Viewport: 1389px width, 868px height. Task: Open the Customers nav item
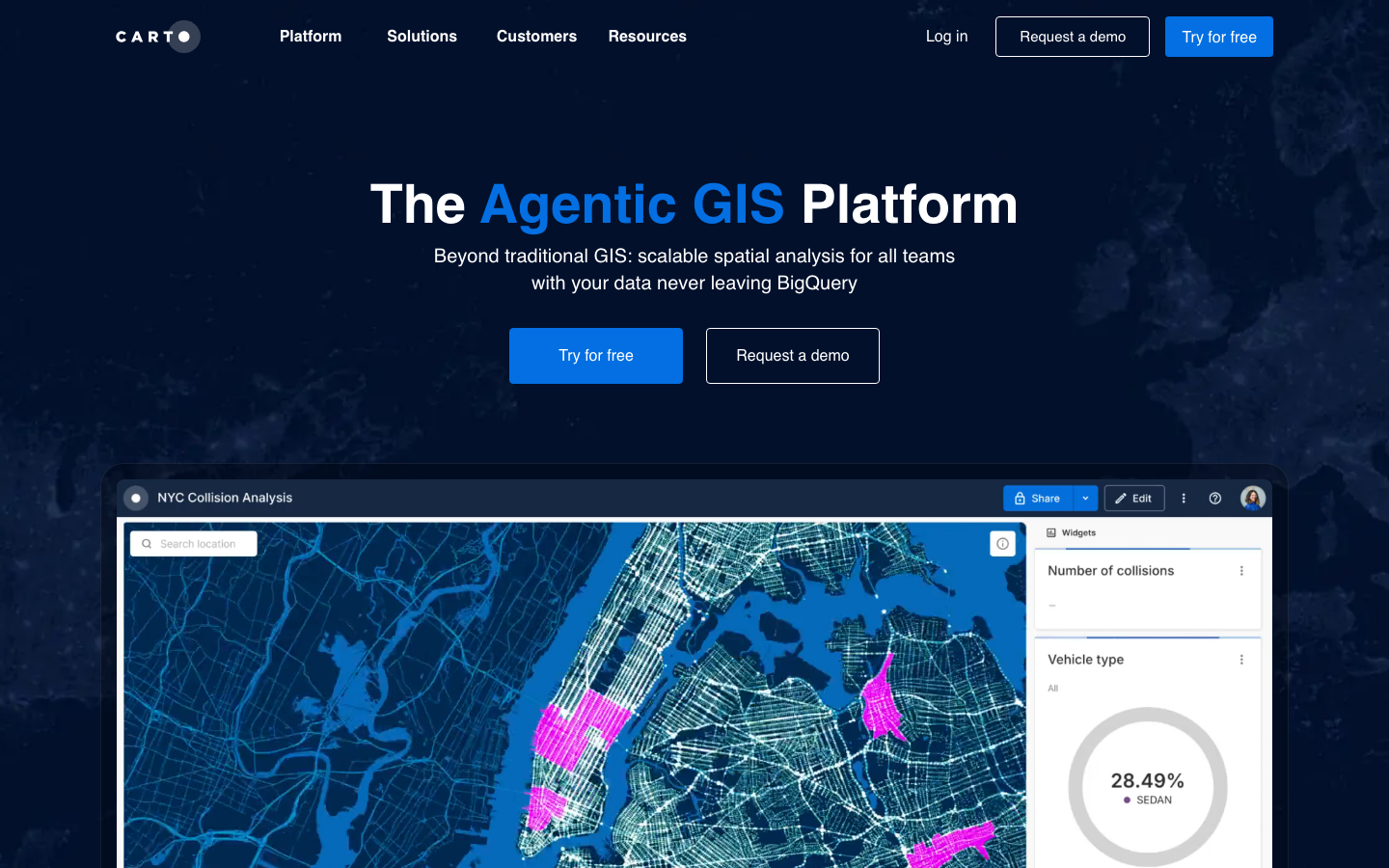click(536, 37)
